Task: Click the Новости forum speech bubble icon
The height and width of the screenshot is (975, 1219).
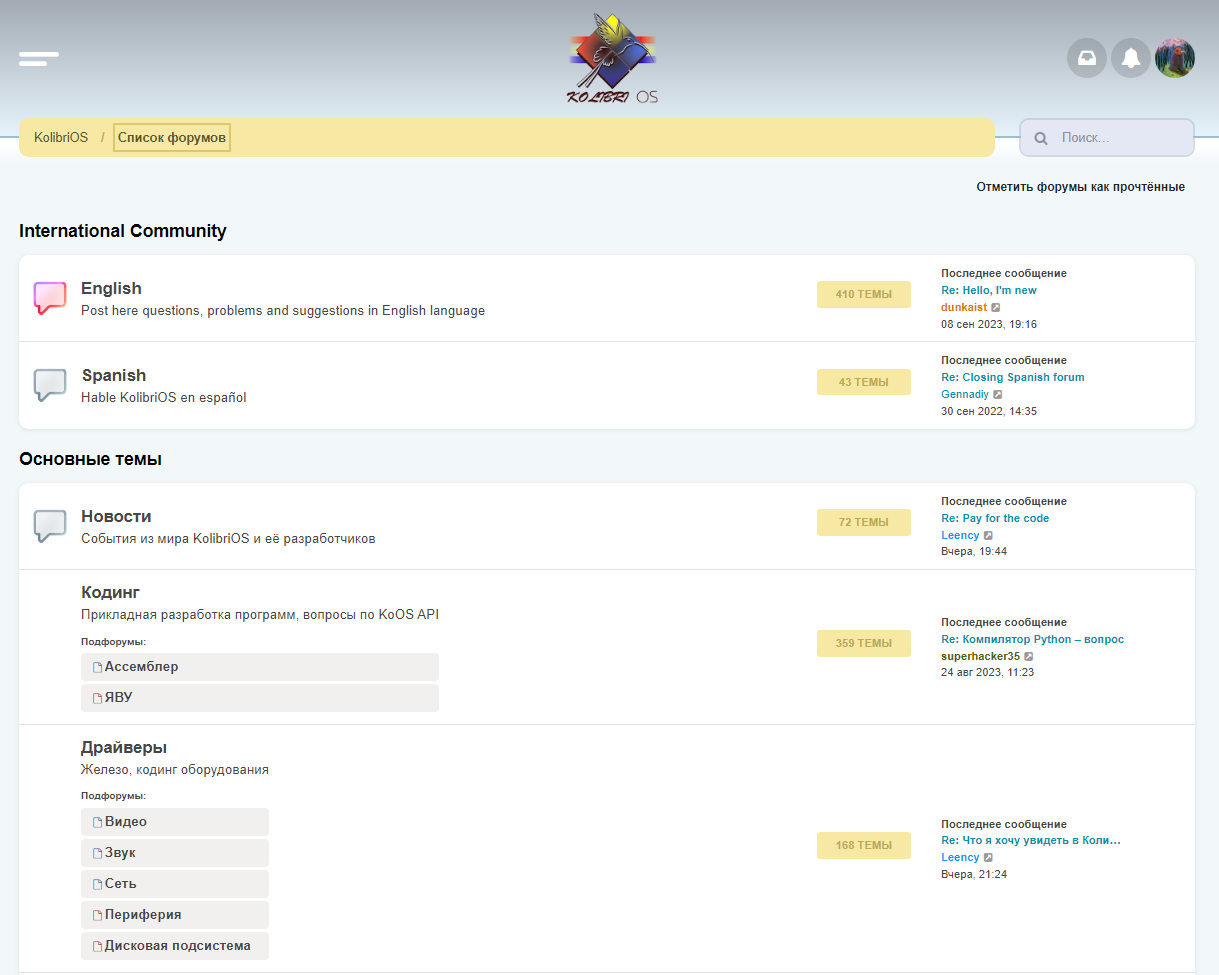Action: tap(50, 526)
